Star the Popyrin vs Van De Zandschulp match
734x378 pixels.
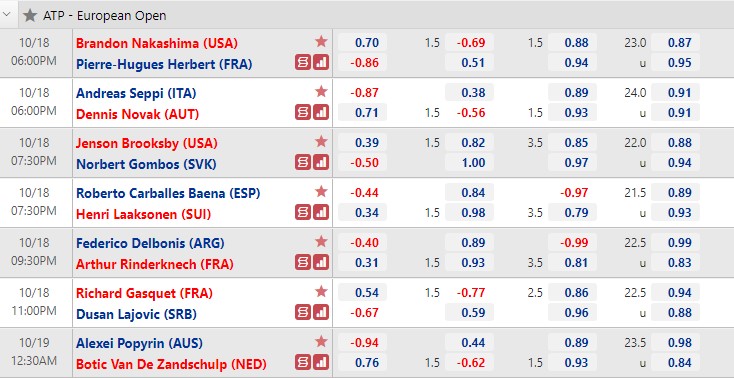pos(321,341)
